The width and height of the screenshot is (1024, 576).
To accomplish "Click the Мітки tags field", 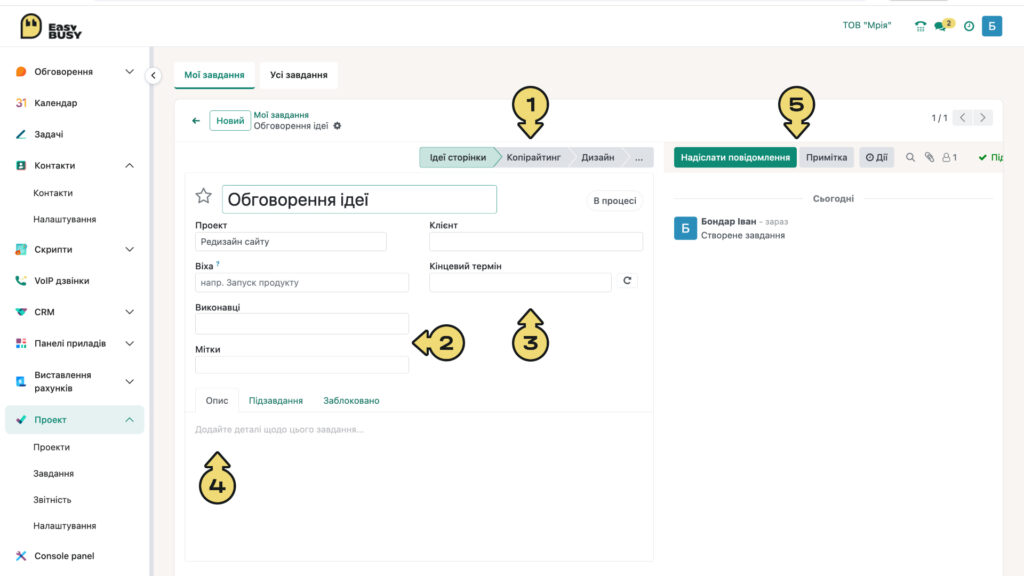I will point(302,365).
